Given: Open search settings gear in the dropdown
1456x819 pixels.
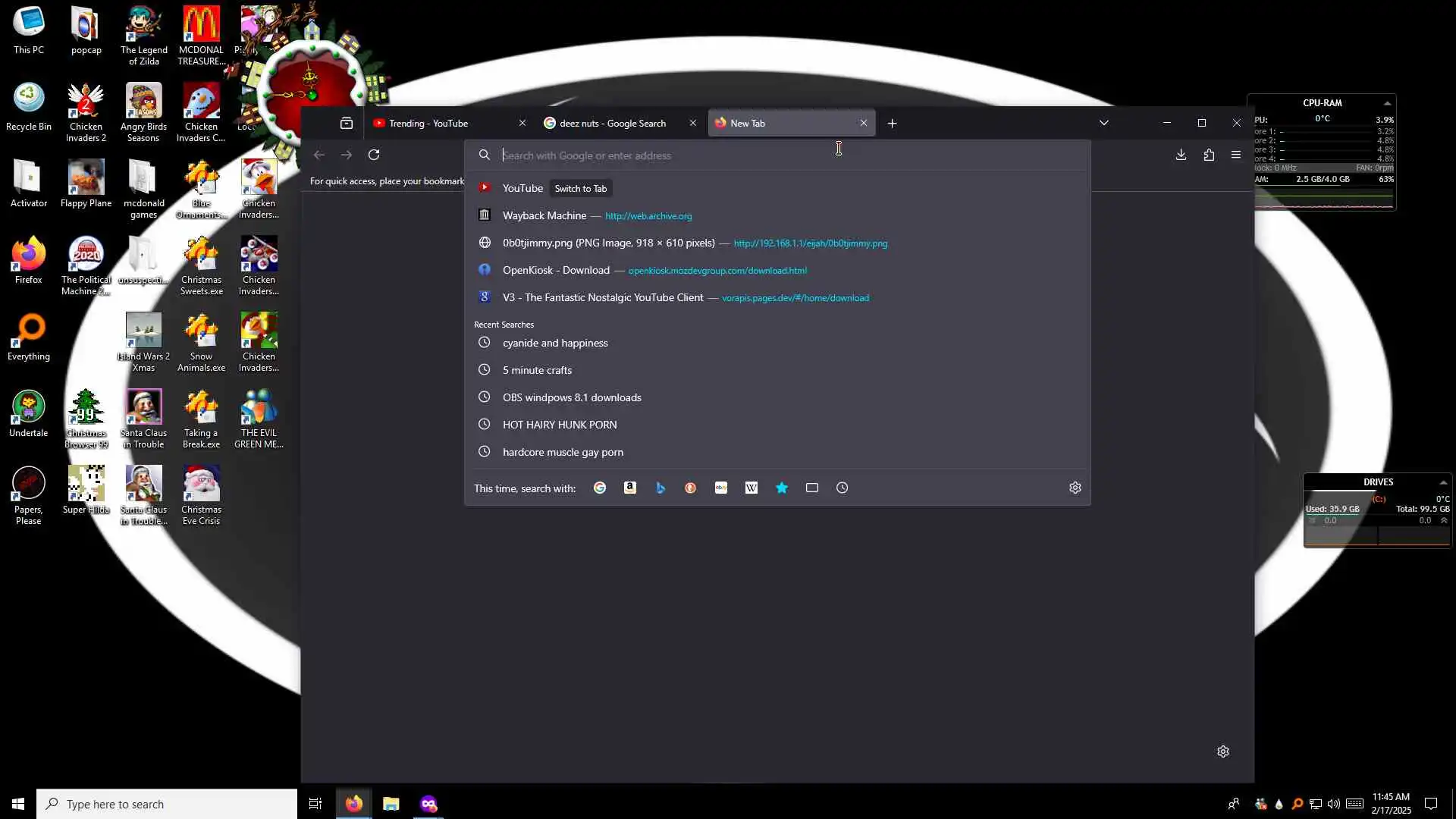Looking at the screenshot, I should pos(1075,488).
